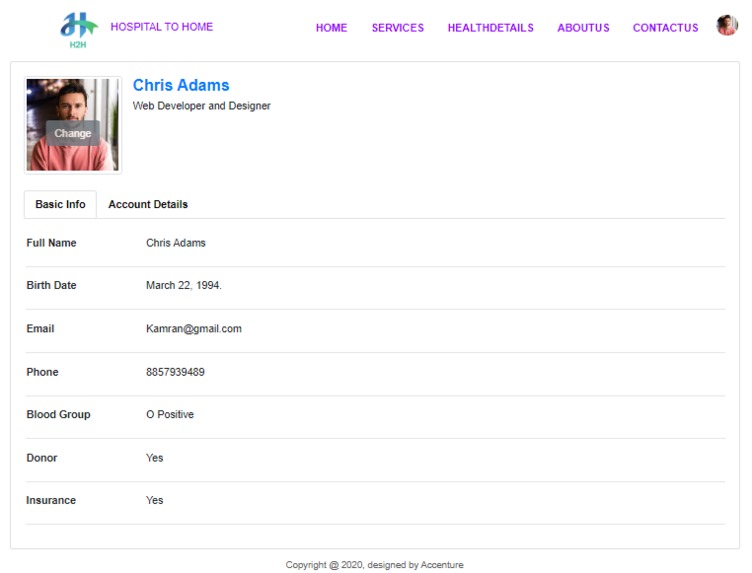Click Chris Adams profile picture
Screen dimensions: 752x573
point(72,125)
